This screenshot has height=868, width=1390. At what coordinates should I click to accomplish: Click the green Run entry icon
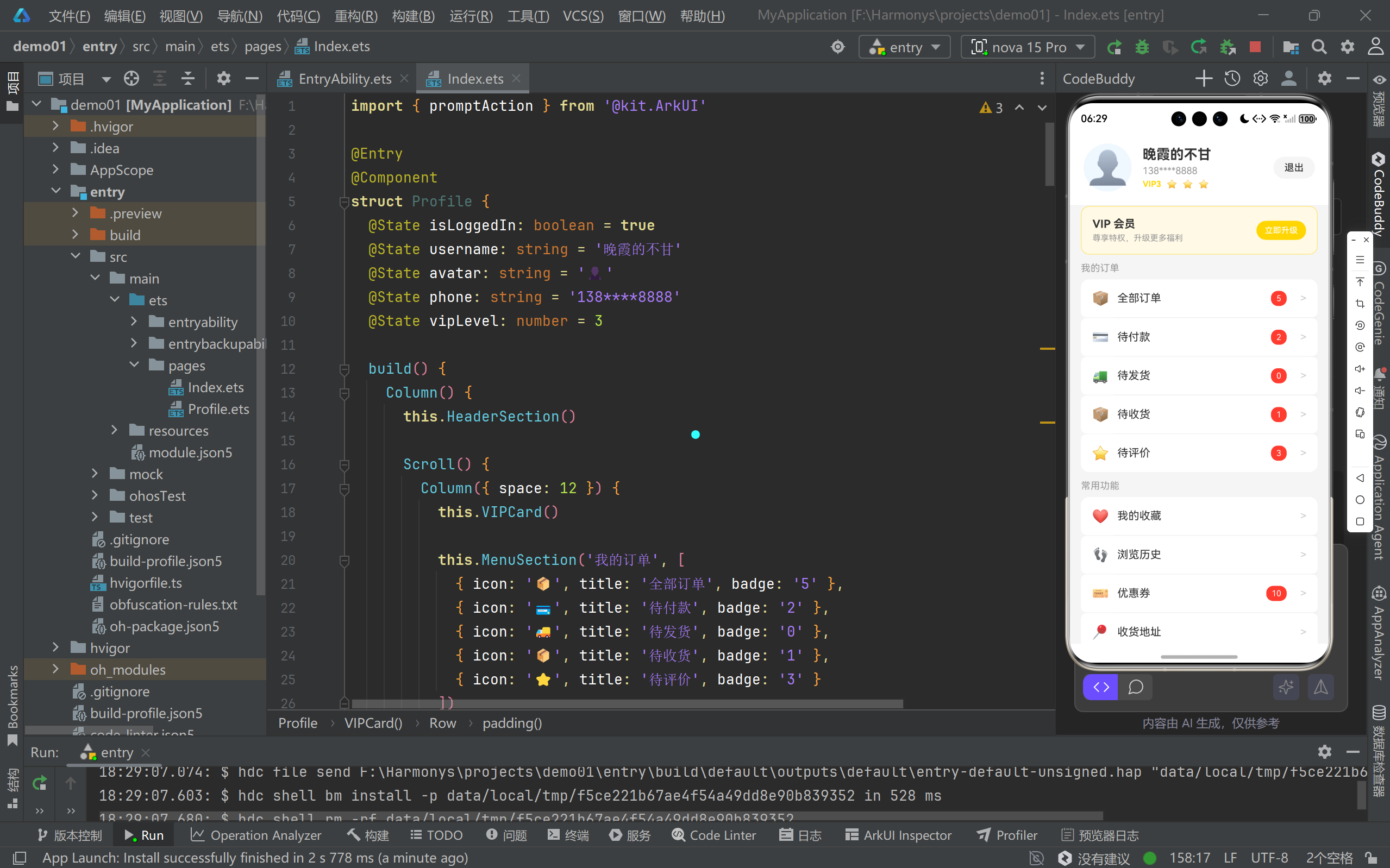tap(1114, 47)
